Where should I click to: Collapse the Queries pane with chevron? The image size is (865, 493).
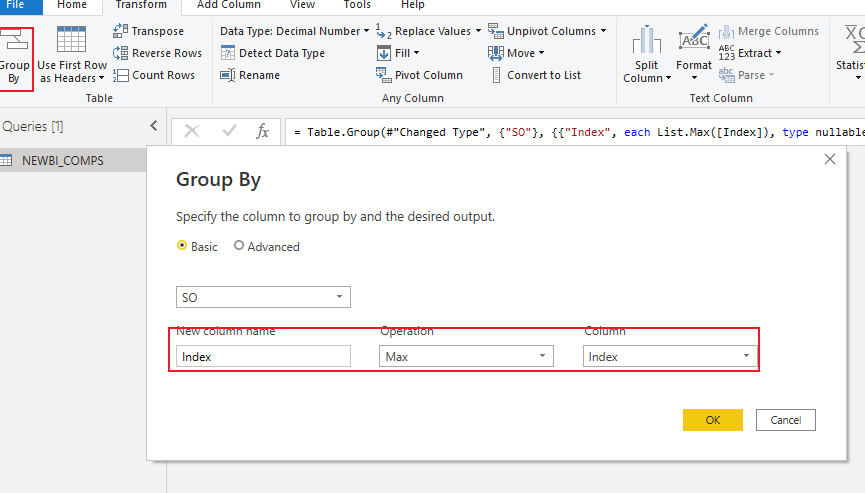pyautogui.click(x=154, y=126)
